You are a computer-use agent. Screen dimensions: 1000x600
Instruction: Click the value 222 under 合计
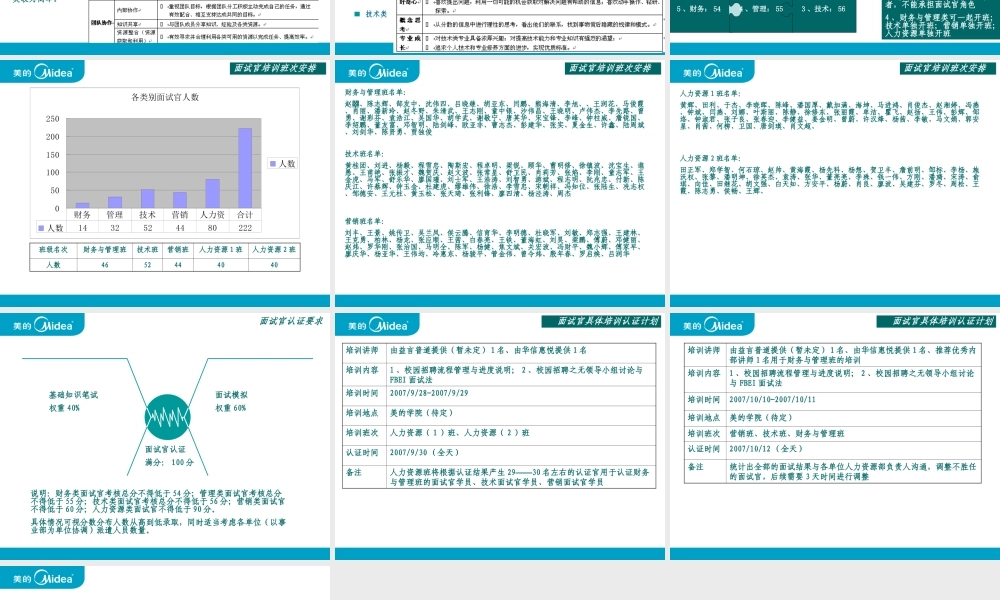pos(245,228)
